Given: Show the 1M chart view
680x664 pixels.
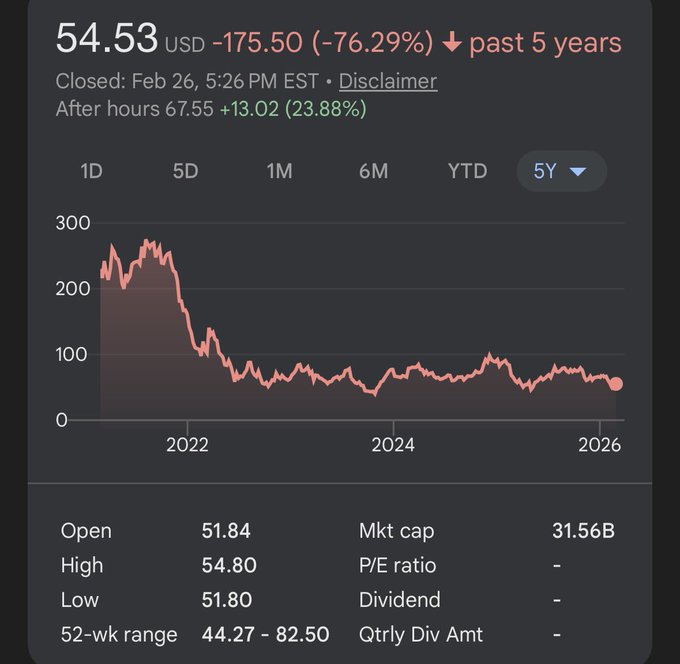Looking at the screenshot, I should click(279, 171).
